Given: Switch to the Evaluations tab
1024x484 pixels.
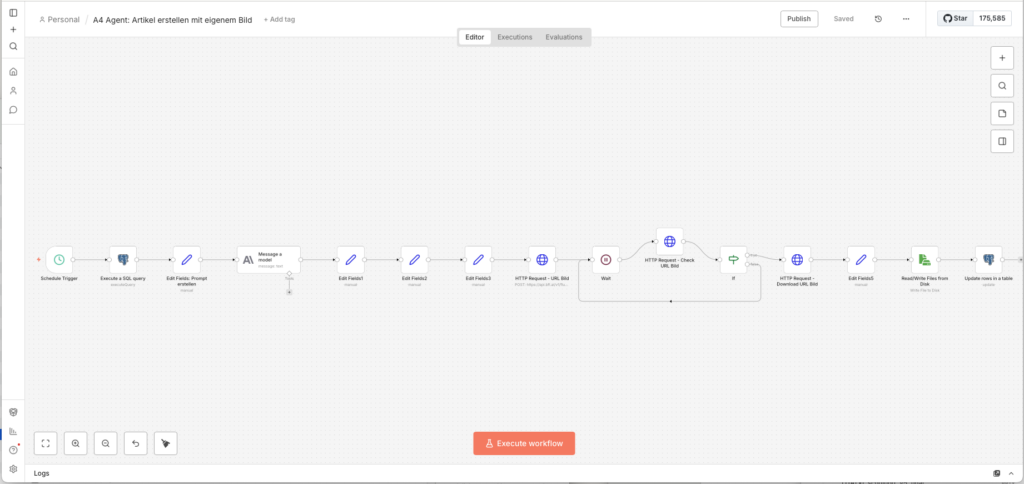Looking at the screenshot, I should tap(564, 37).
